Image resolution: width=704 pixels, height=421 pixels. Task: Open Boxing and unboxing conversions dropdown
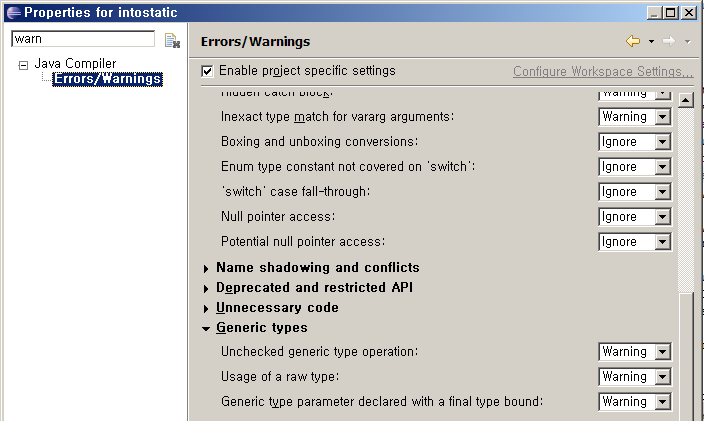click(x=635, y=142)
